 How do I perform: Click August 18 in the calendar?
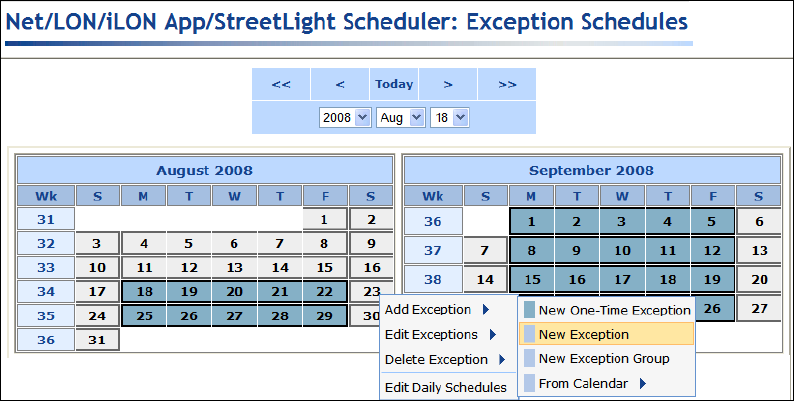coord(144,292)
